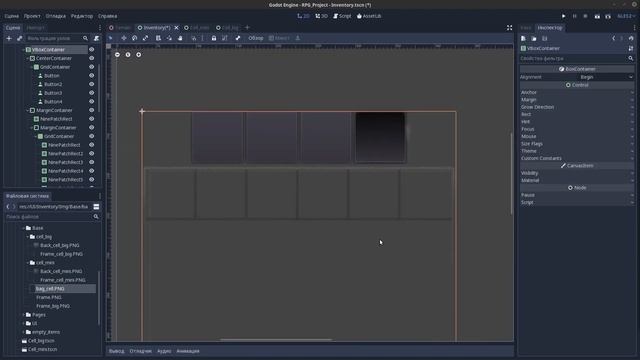This screenshot has height=360, width=640.
Task: Select the Pan mode hand tool
Action: click(x=180, y=38)
